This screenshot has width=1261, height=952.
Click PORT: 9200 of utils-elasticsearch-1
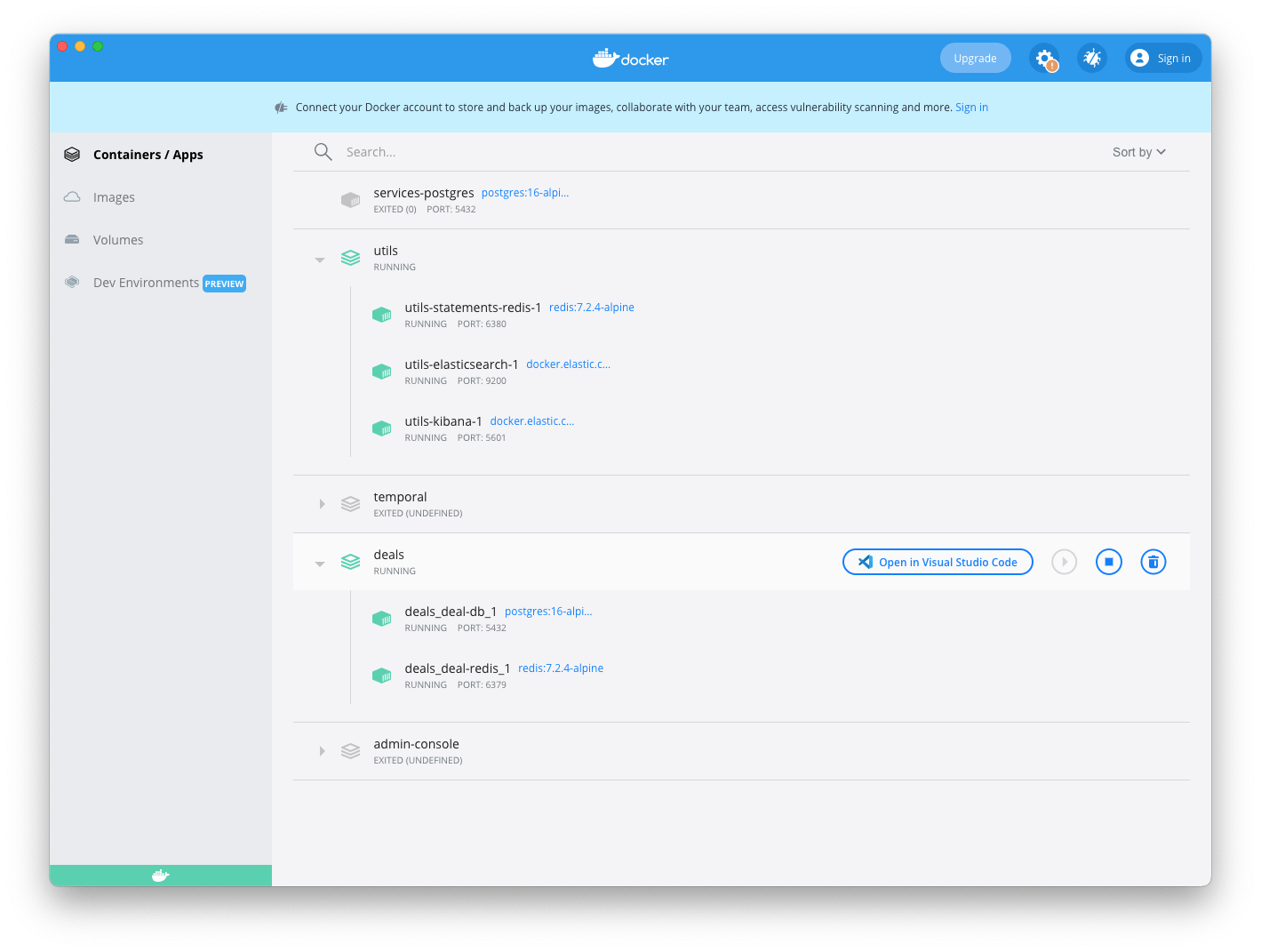point(482,381)
